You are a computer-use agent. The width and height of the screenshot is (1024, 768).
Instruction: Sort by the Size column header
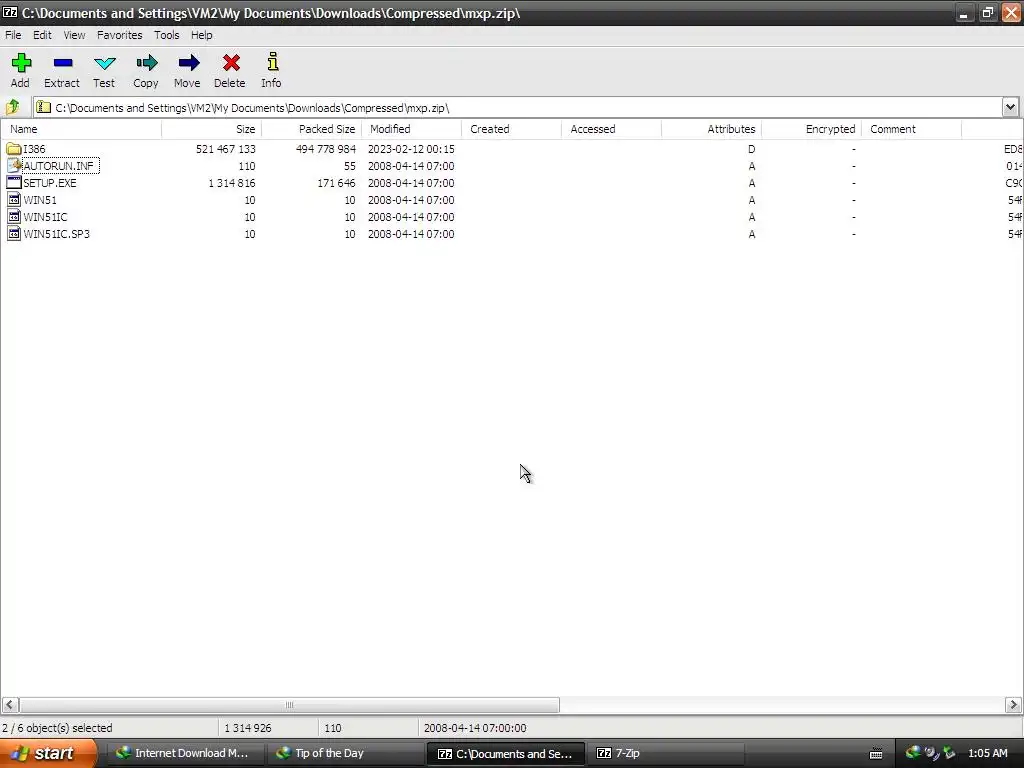212,129
